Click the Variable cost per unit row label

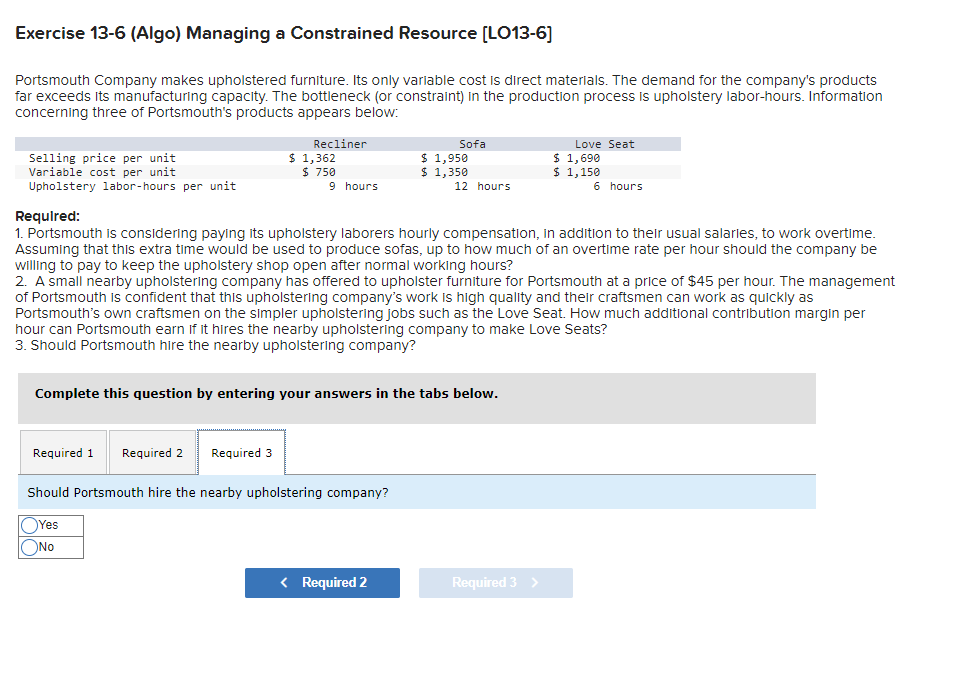pos(102,172)
